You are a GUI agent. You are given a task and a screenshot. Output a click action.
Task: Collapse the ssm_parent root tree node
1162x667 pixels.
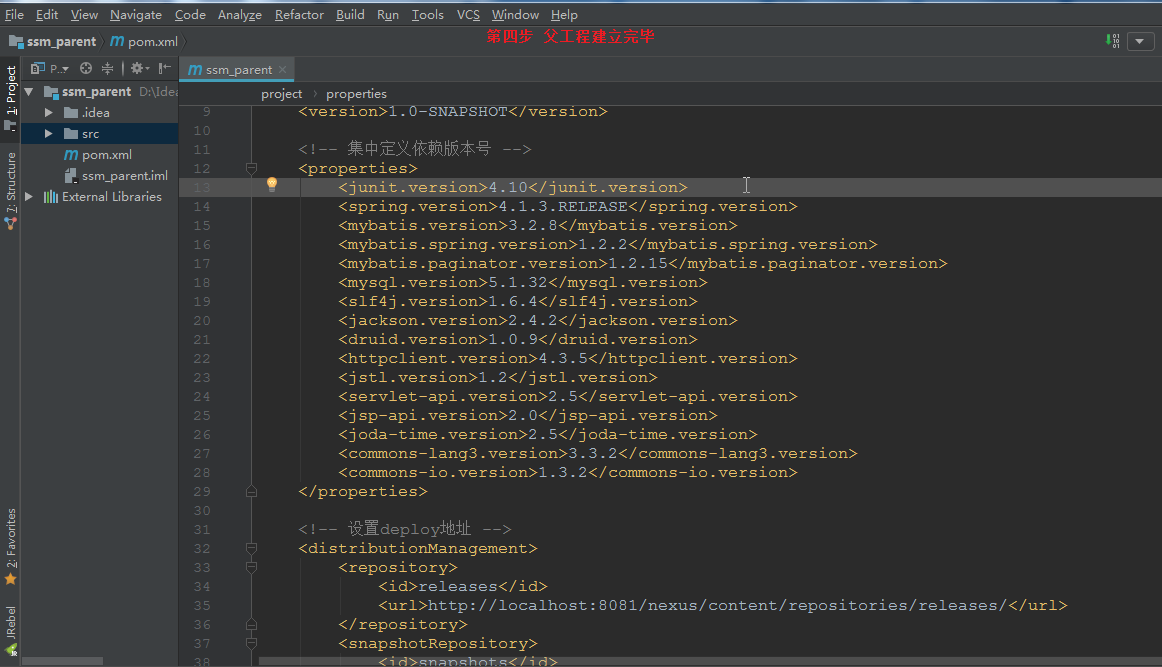coord(30,92)
